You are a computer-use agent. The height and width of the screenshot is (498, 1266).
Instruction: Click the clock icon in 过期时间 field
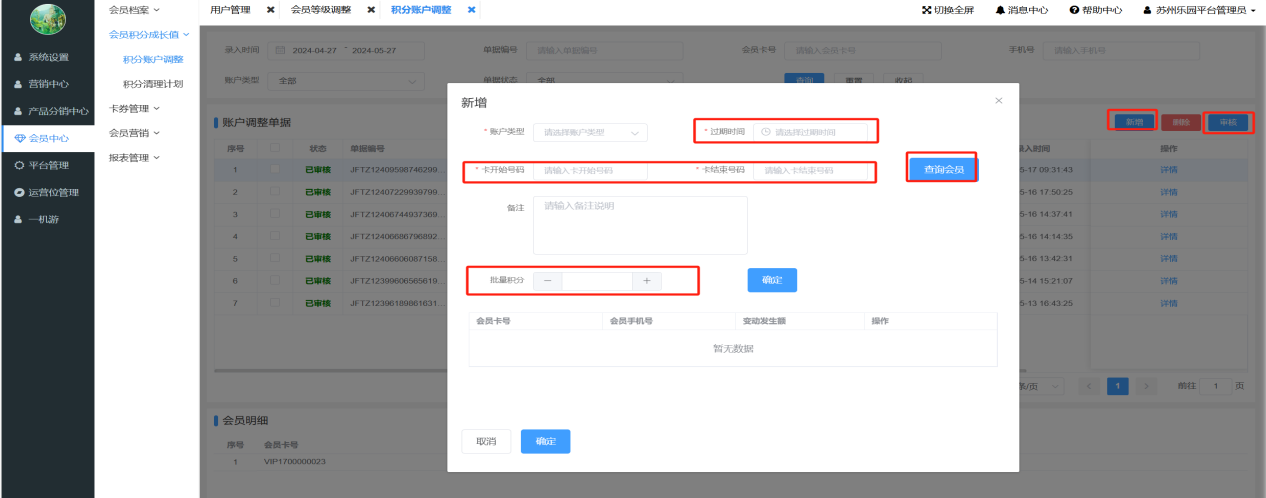(x=766, y=132)
